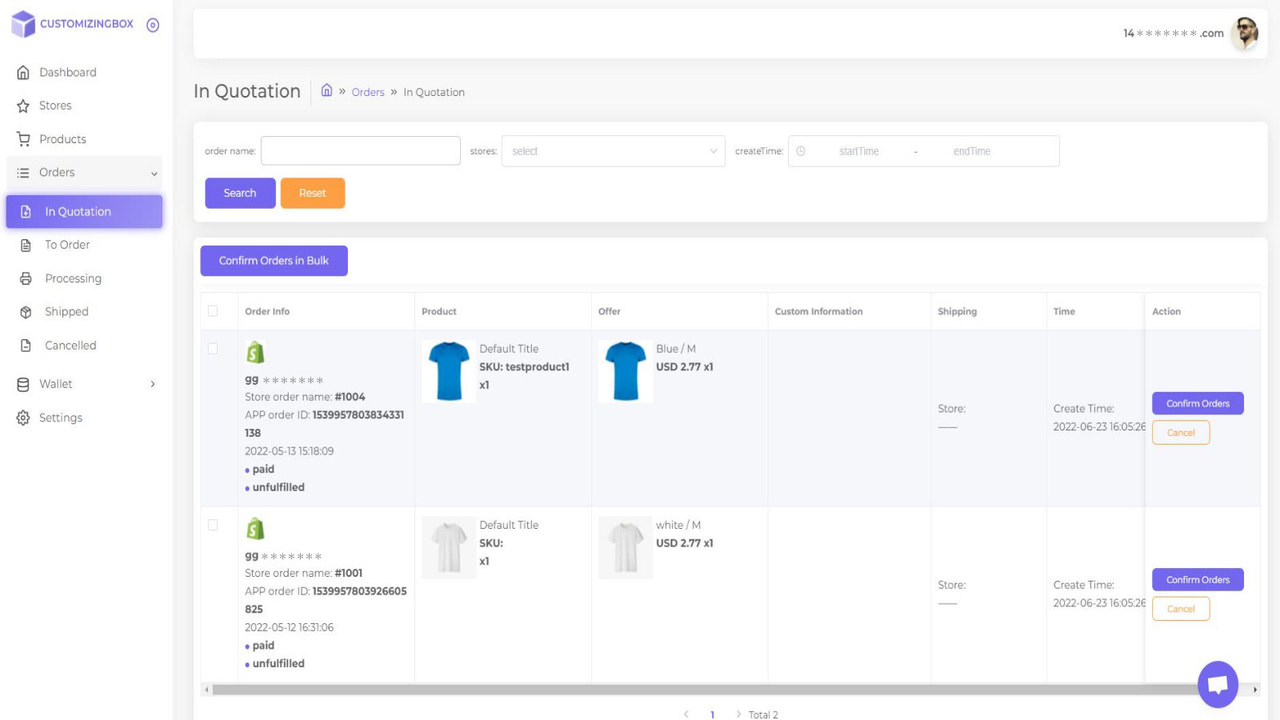This screenshot has width=1280, height=720.
Task: Open the stores select dropdown
Action: point(613,151)
